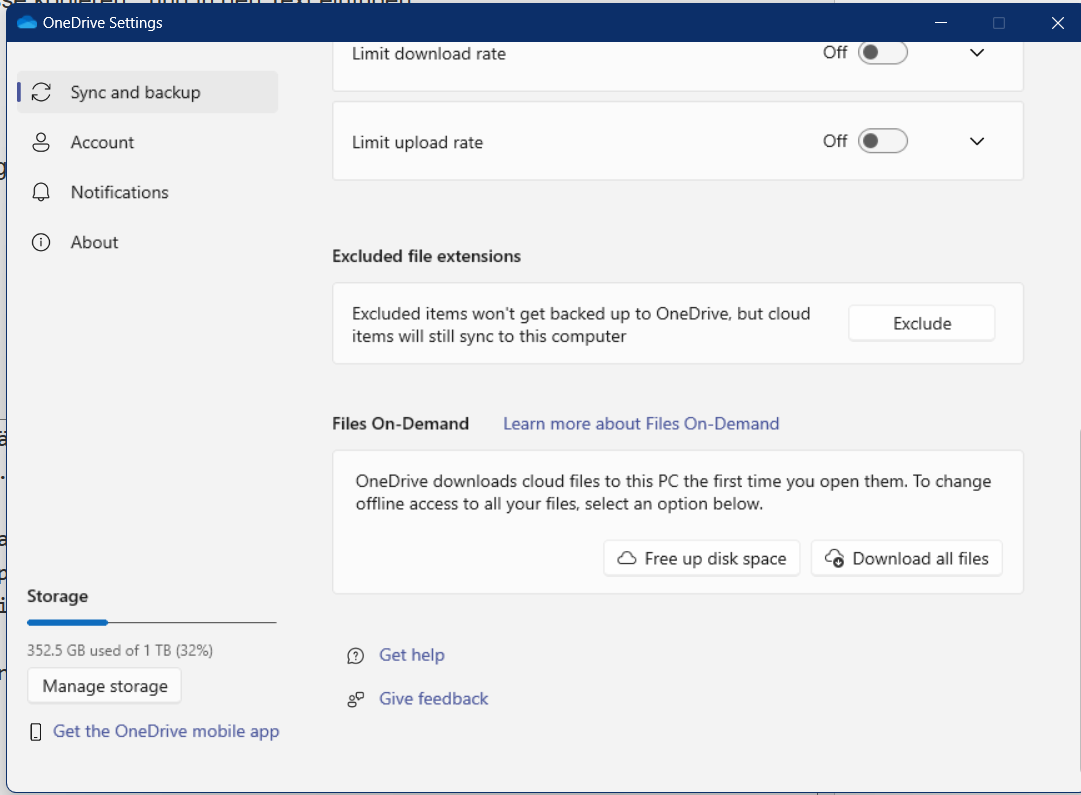Screen dimensions: 1081x795
Task: Click the Sync and backup arrows icon
Action: pyautogui.click(x=41, y=92)
